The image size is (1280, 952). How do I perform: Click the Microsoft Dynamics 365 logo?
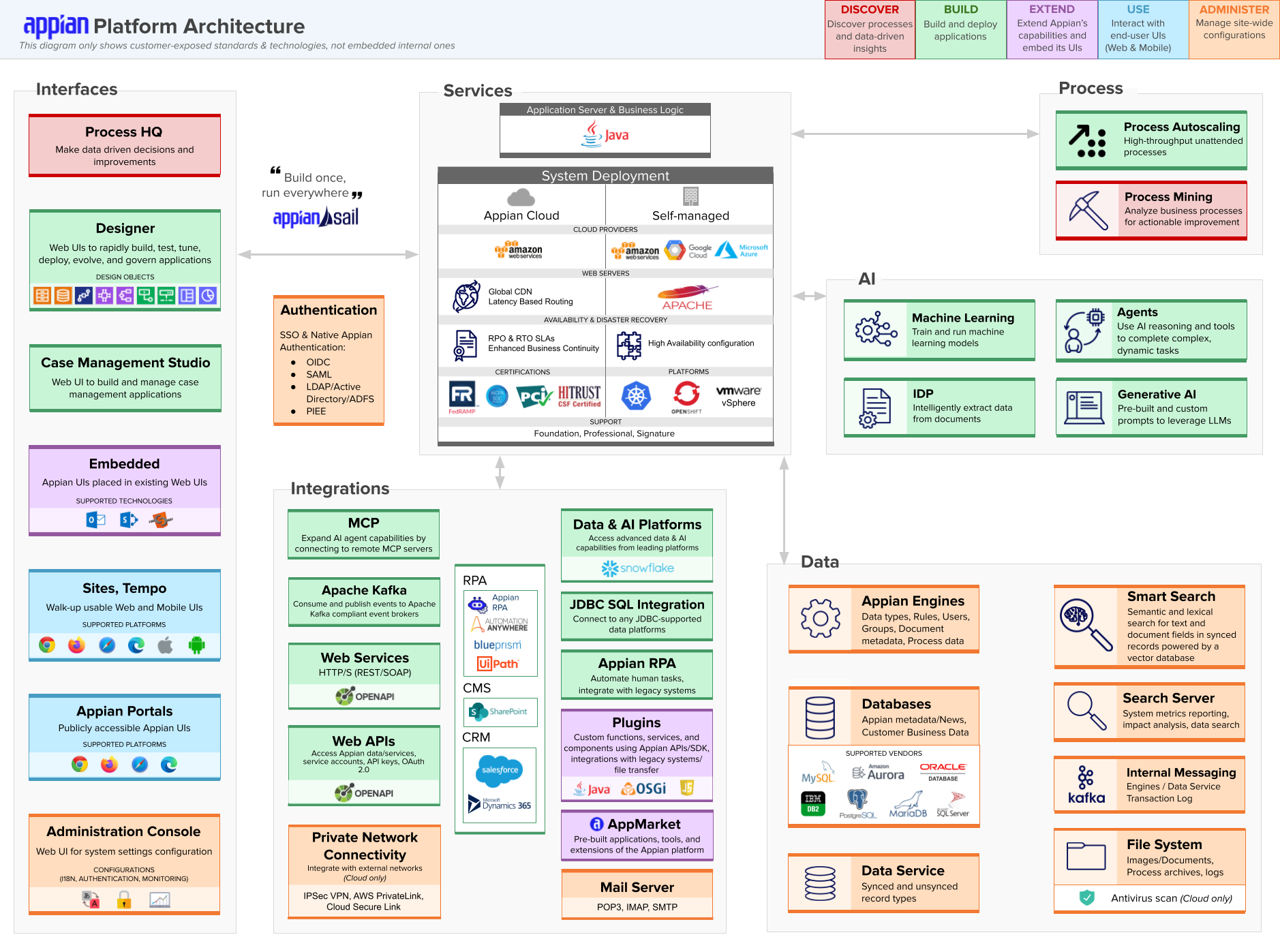pyautogui.click(x=500, y=804)
